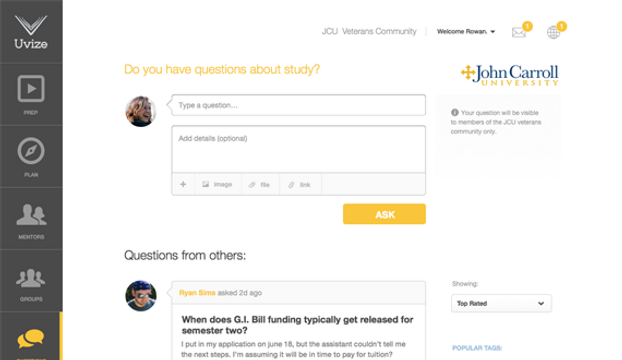Open the Plan compass icon
Viewport: 622px width, 360px height.
coord(31,151)
